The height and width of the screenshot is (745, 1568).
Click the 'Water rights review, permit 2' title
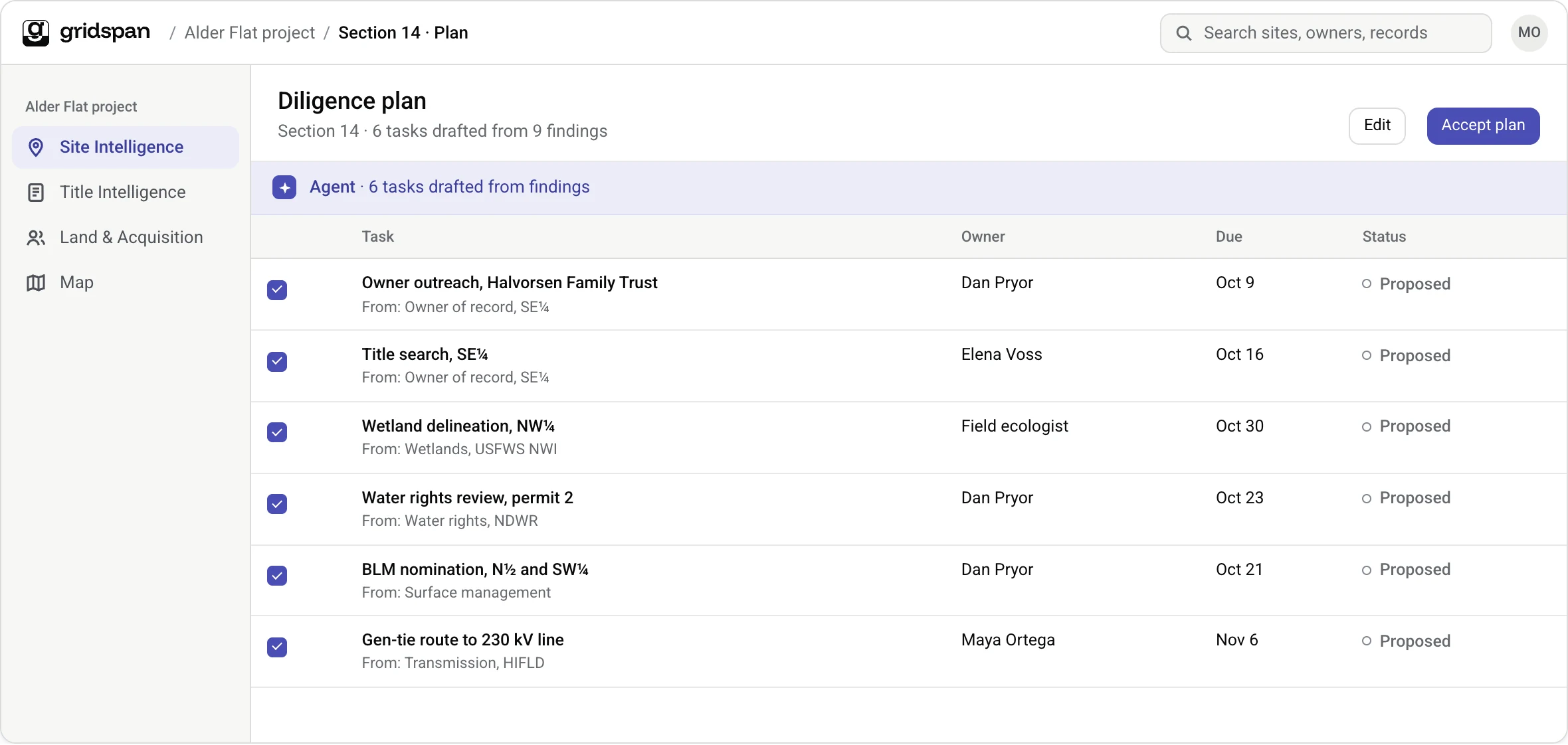pyautogui.click(x=467, y=498)
